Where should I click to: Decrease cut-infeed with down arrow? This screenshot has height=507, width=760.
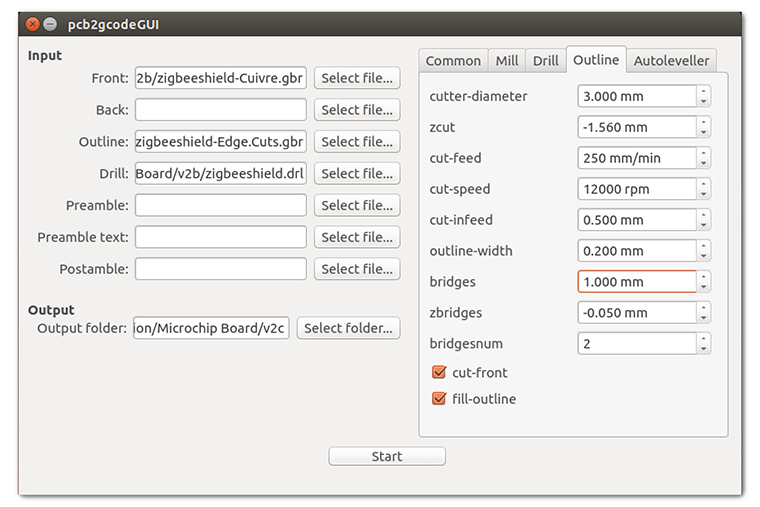click(x=703, y=226)
